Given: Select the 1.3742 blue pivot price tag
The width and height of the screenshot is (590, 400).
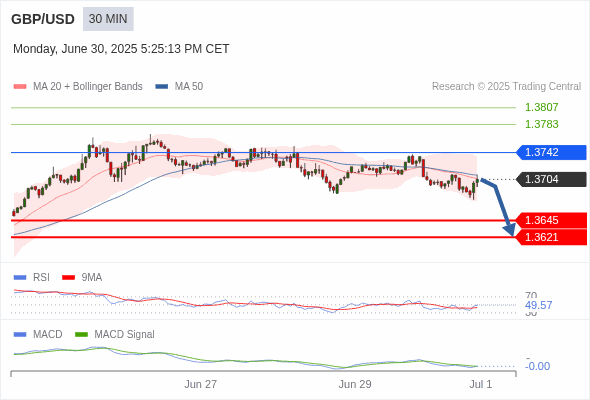Looking at the screenshot, I should coord(551,152).
